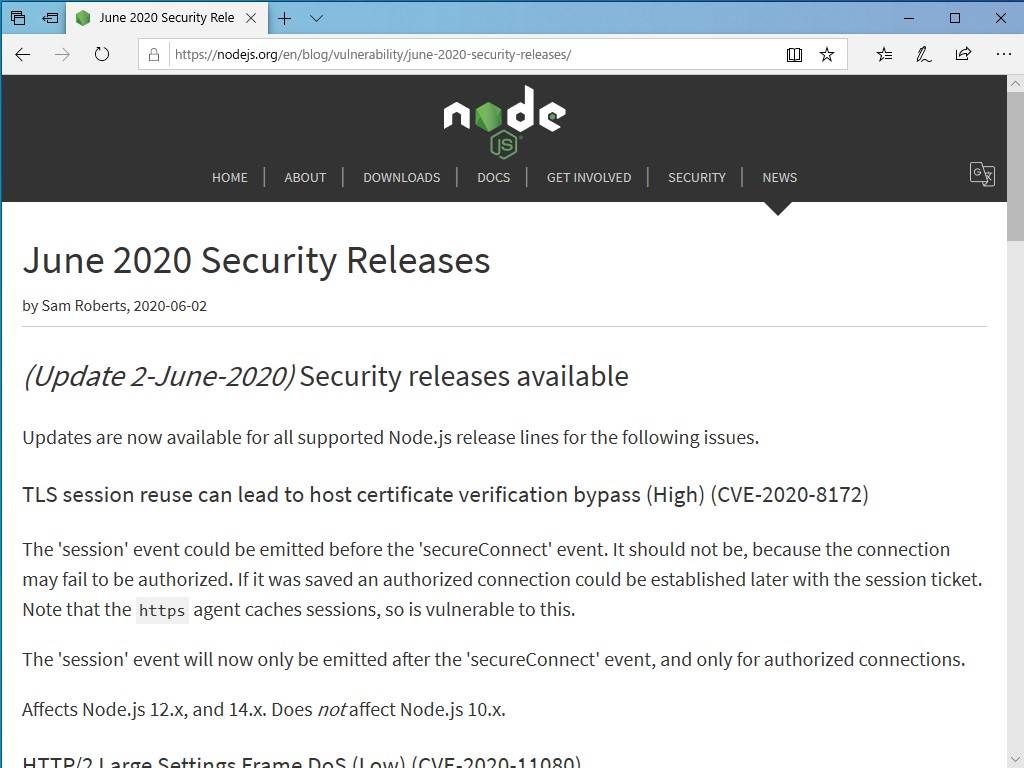The width and height of the screenshot is (1024, 768).
Task: Click the Add notes pen icon
Action: 924,55
